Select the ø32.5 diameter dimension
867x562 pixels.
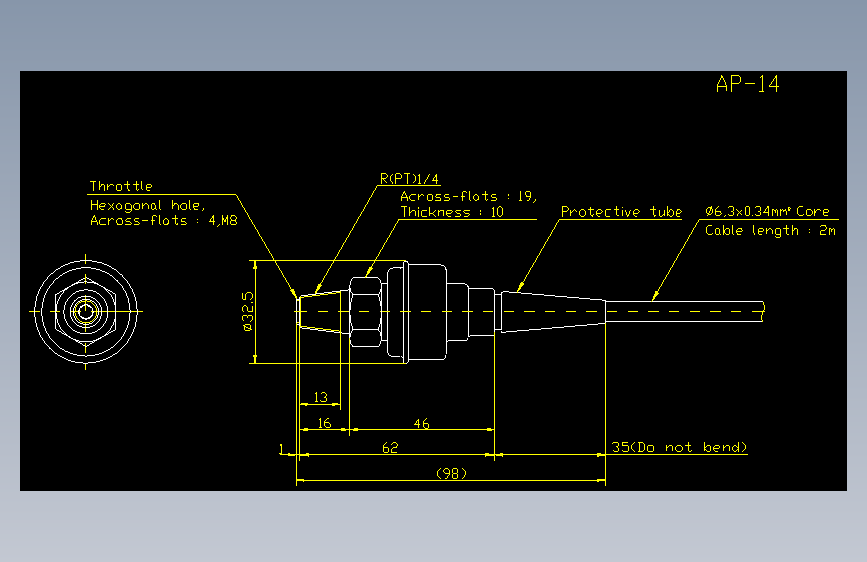point(248,311)
